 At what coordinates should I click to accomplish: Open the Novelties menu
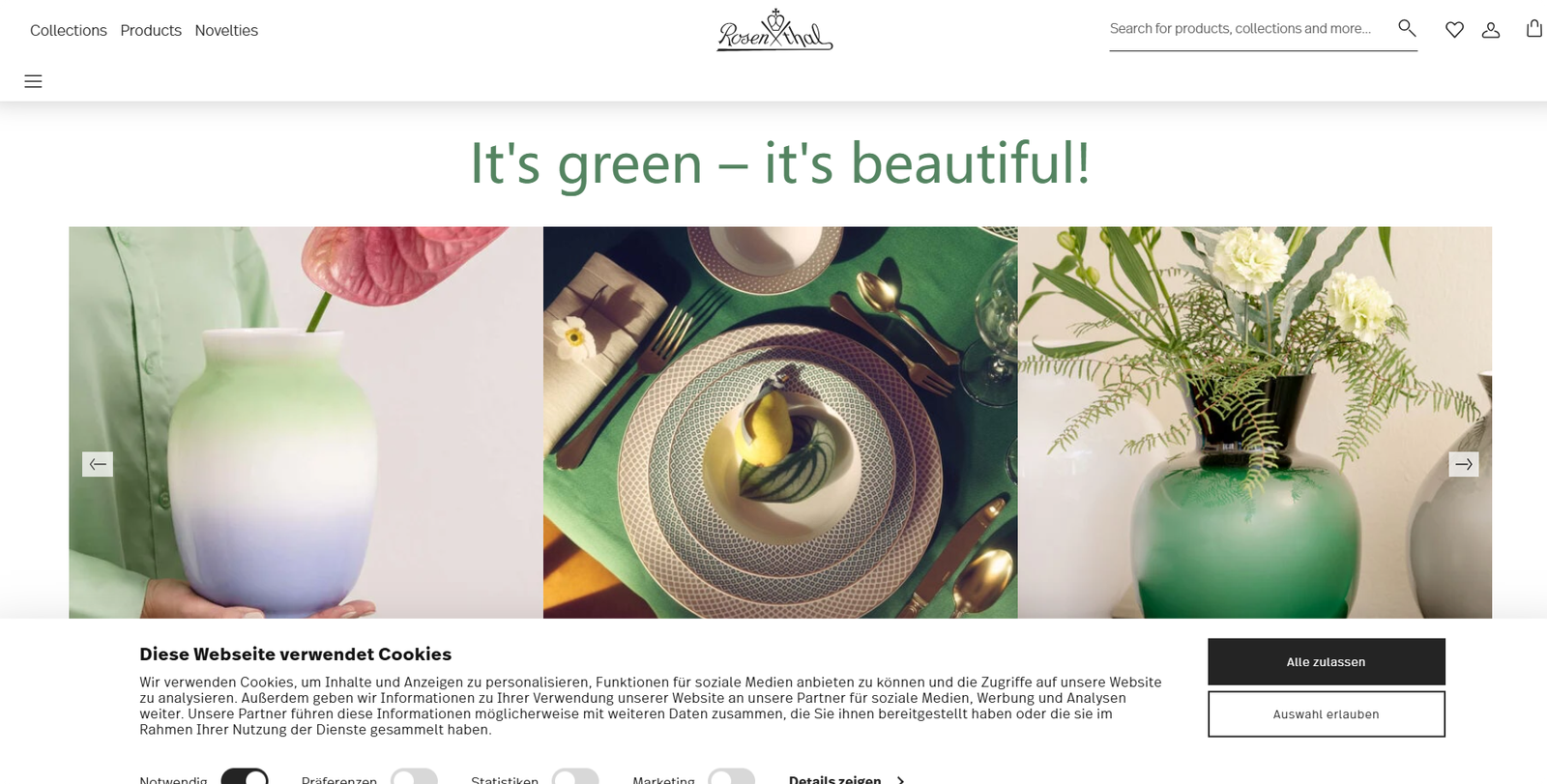coord(226,30)
